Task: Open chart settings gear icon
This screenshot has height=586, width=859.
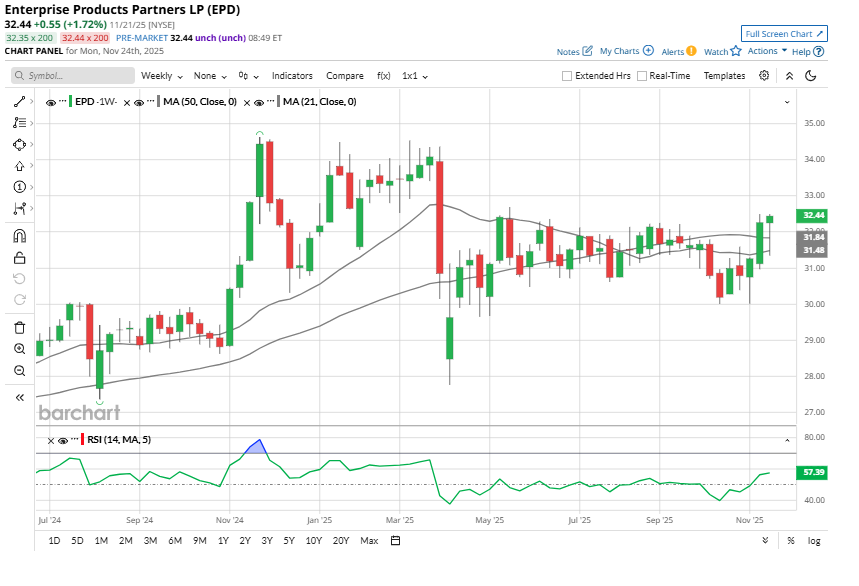Action: (764, 76)
